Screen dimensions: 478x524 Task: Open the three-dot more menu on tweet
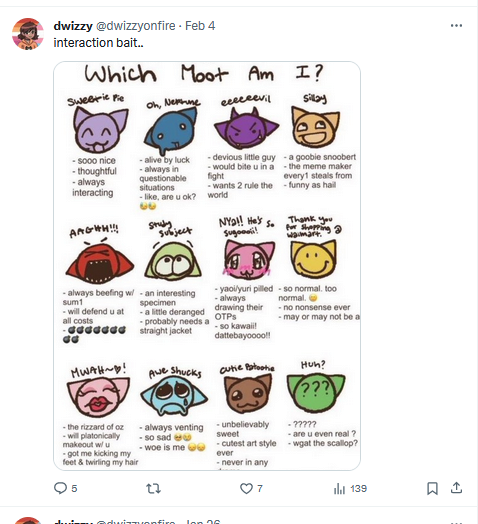[456, 25]
